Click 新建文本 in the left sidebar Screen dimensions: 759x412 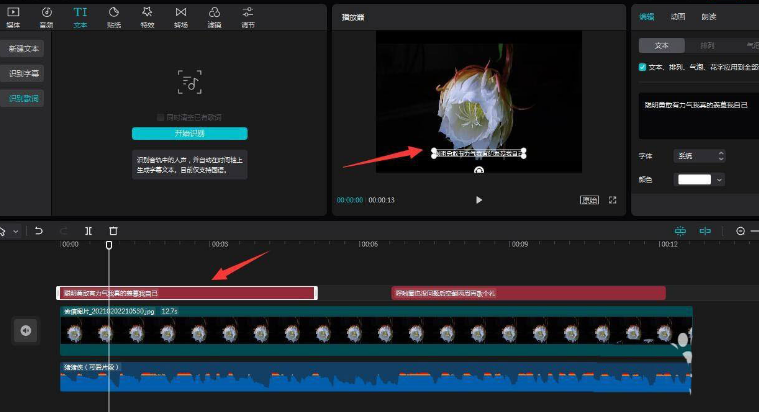22,48
